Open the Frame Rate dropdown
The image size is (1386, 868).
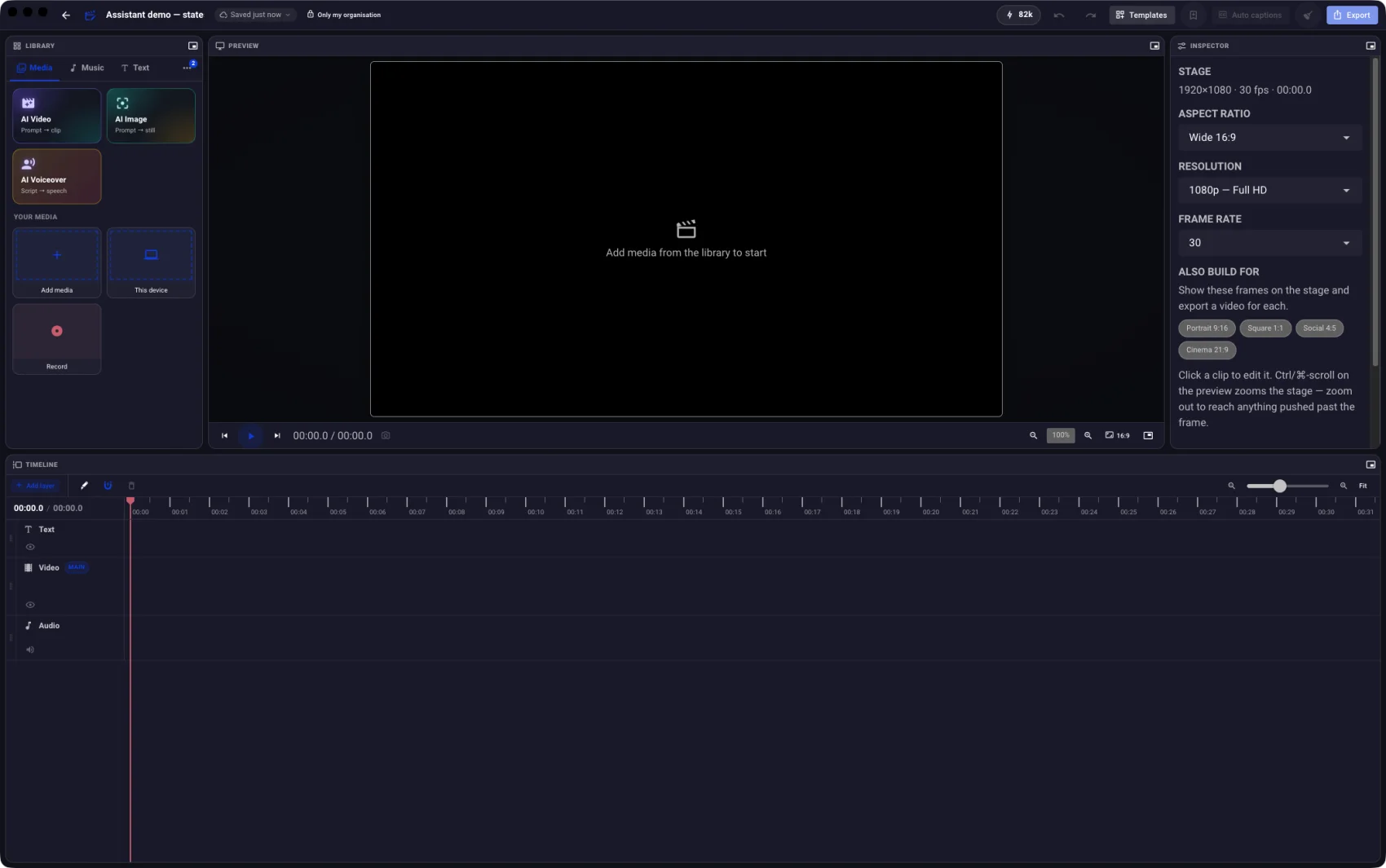(x=1269, y=243)
